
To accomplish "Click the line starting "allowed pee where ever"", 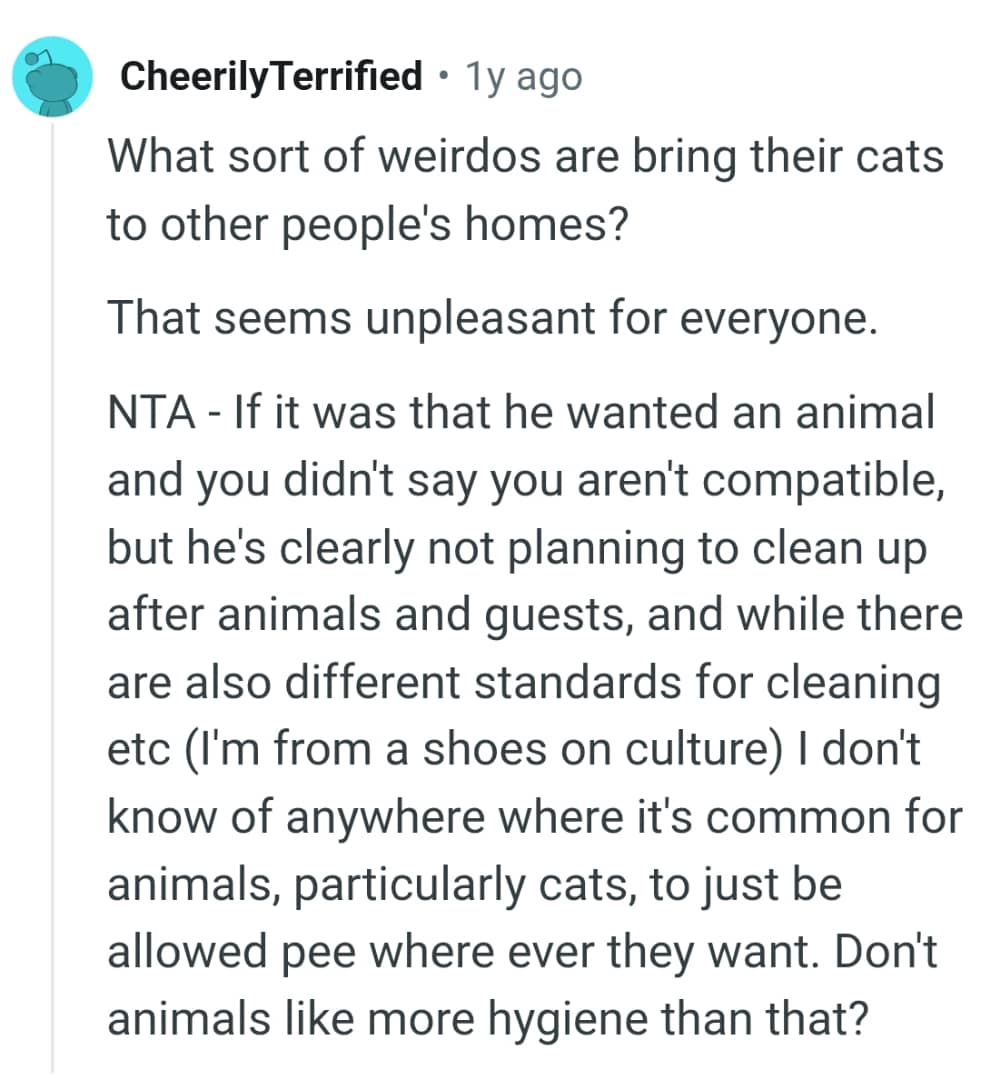I will coord(522,953).
